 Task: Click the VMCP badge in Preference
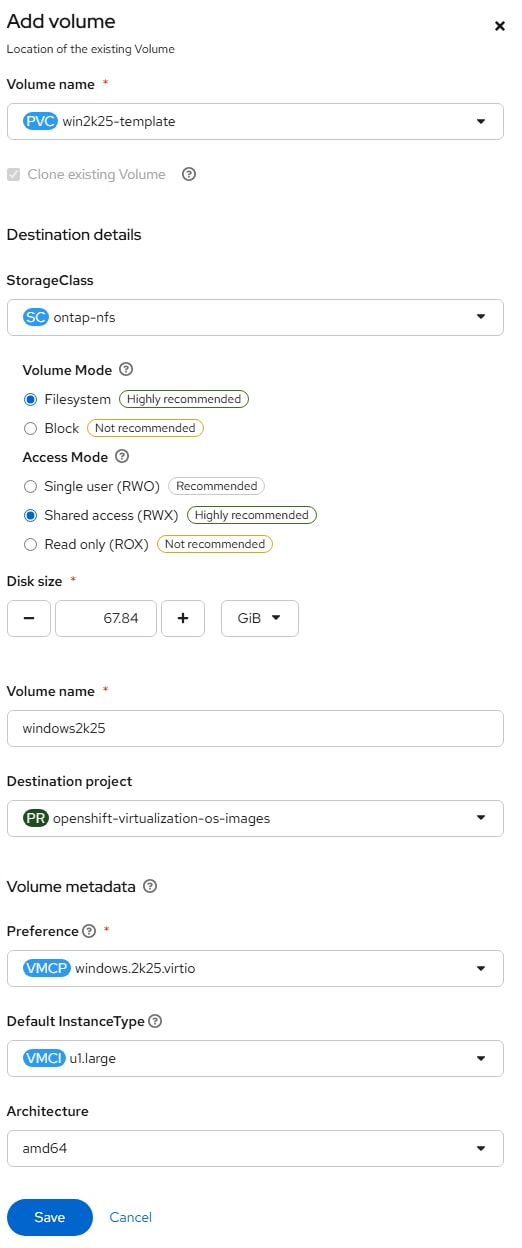(47, 968)
